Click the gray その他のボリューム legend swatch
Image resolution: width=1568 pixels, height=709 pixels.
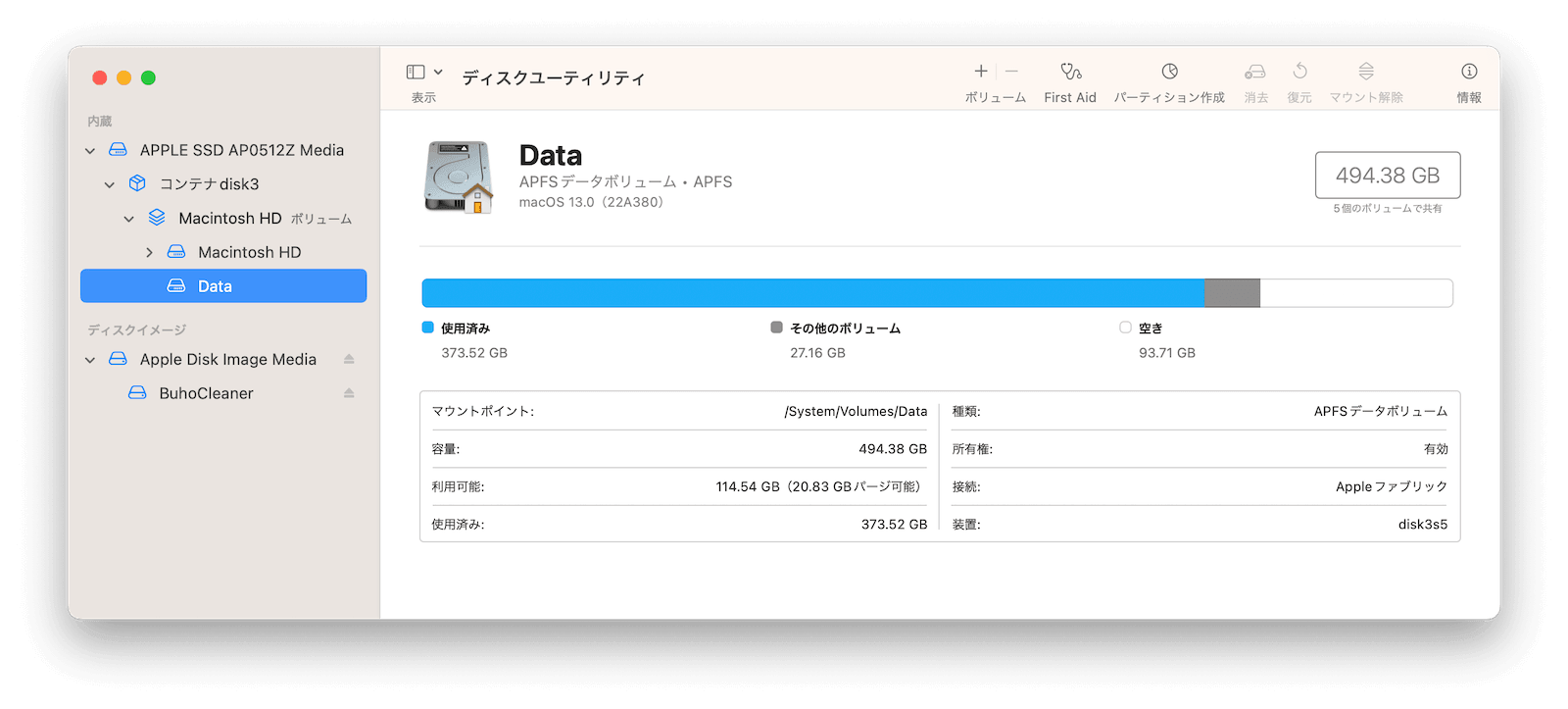(776, 328)
